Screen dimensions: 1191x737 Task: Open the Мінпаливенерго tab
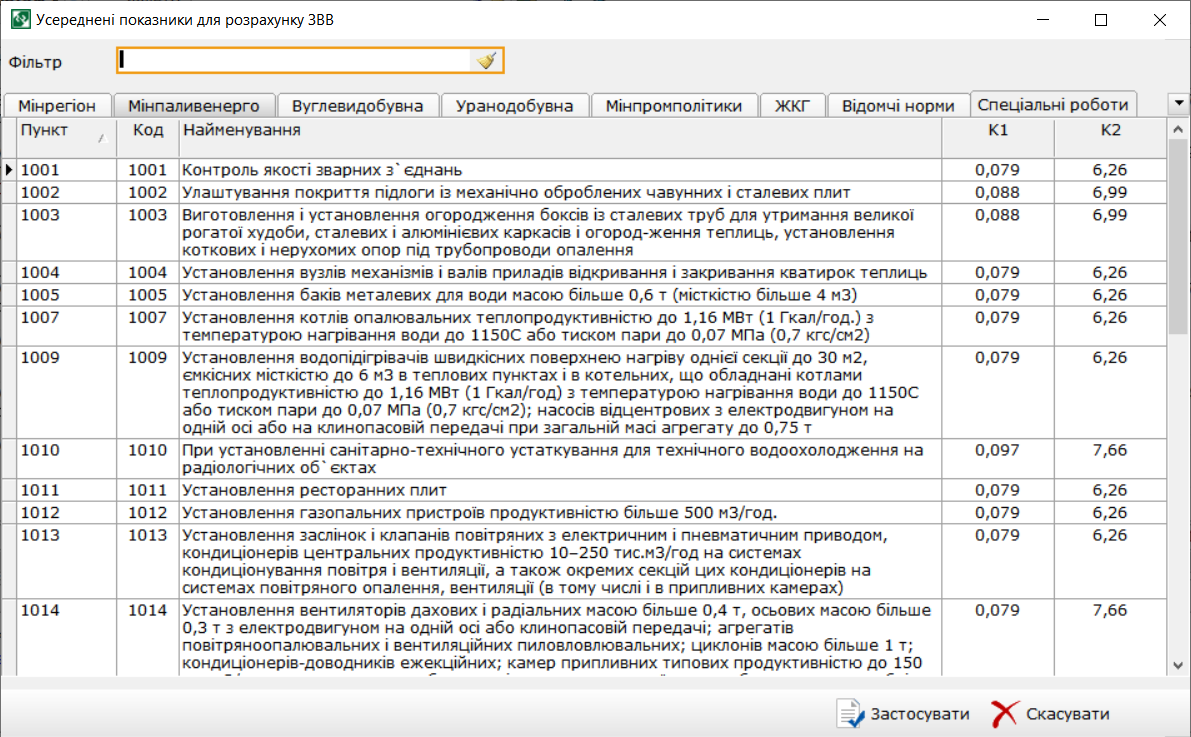click(x=194, y=105)
